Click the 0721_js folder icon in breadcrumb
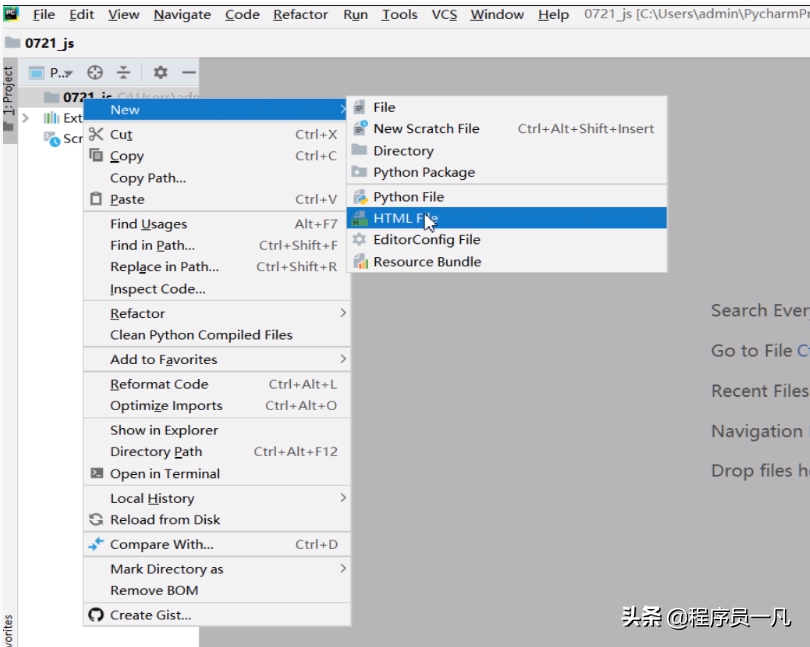Screen dimensions: 810x647 12,42
